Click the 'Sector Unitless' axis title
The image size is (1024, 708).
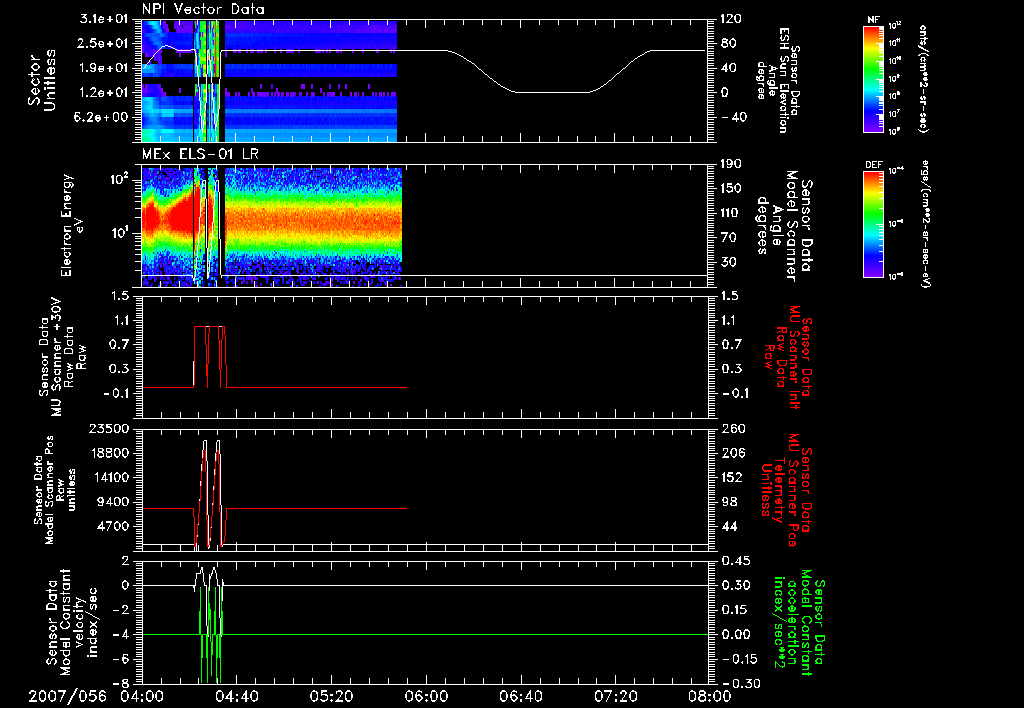point(42,80)
